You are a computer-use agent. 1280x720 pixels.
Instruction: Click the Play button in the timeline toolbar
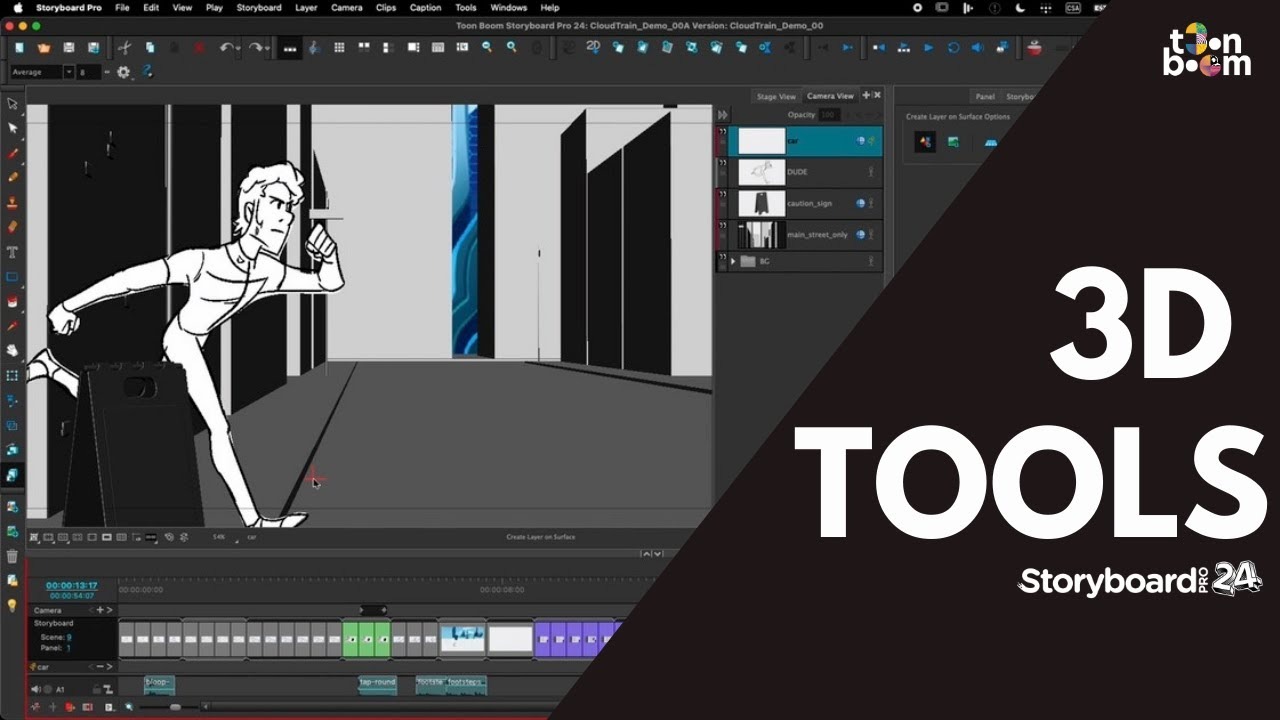927,47
